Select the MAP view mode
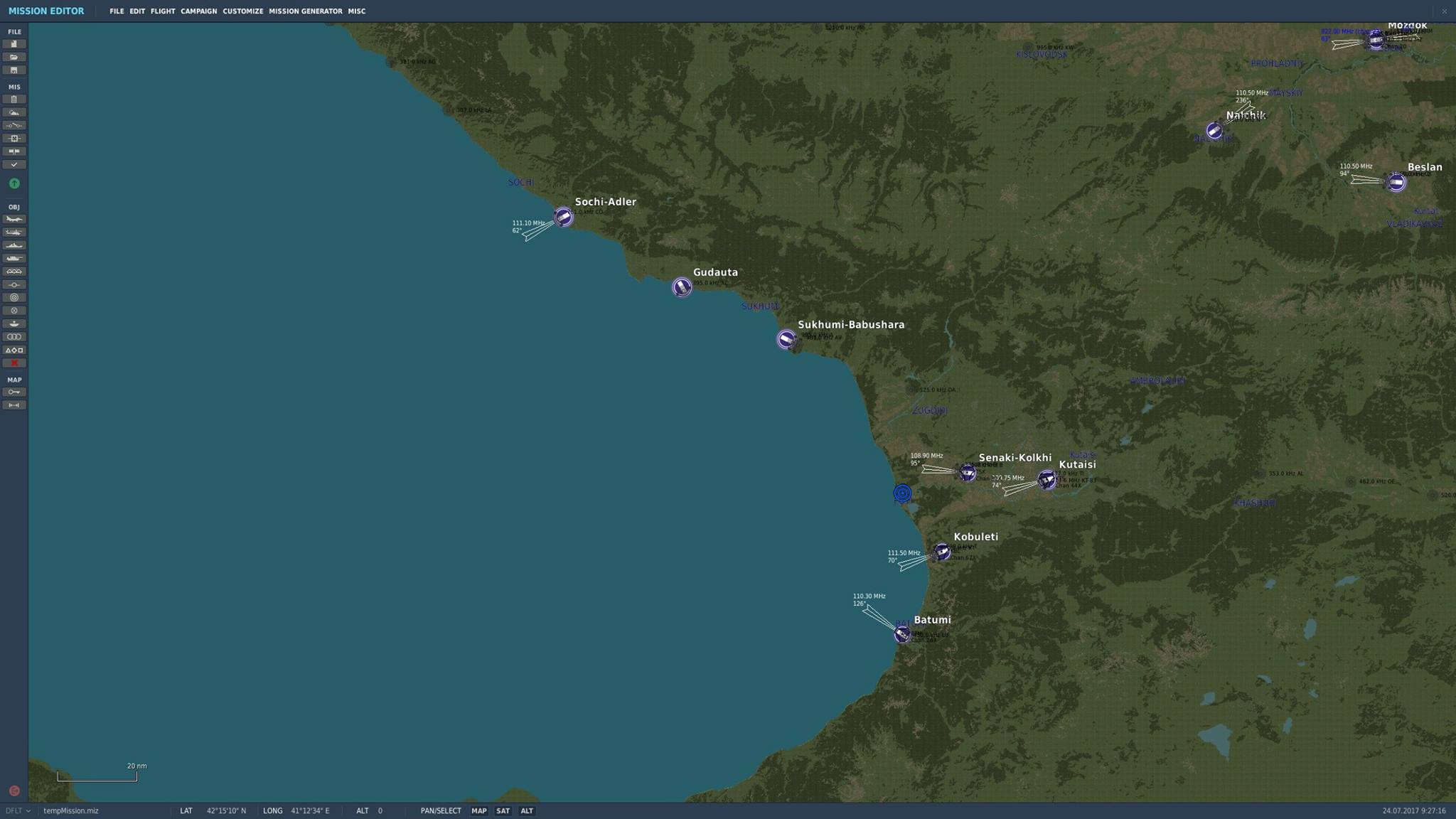Viewport: 1456px width, 819px height. click(478, 810)
